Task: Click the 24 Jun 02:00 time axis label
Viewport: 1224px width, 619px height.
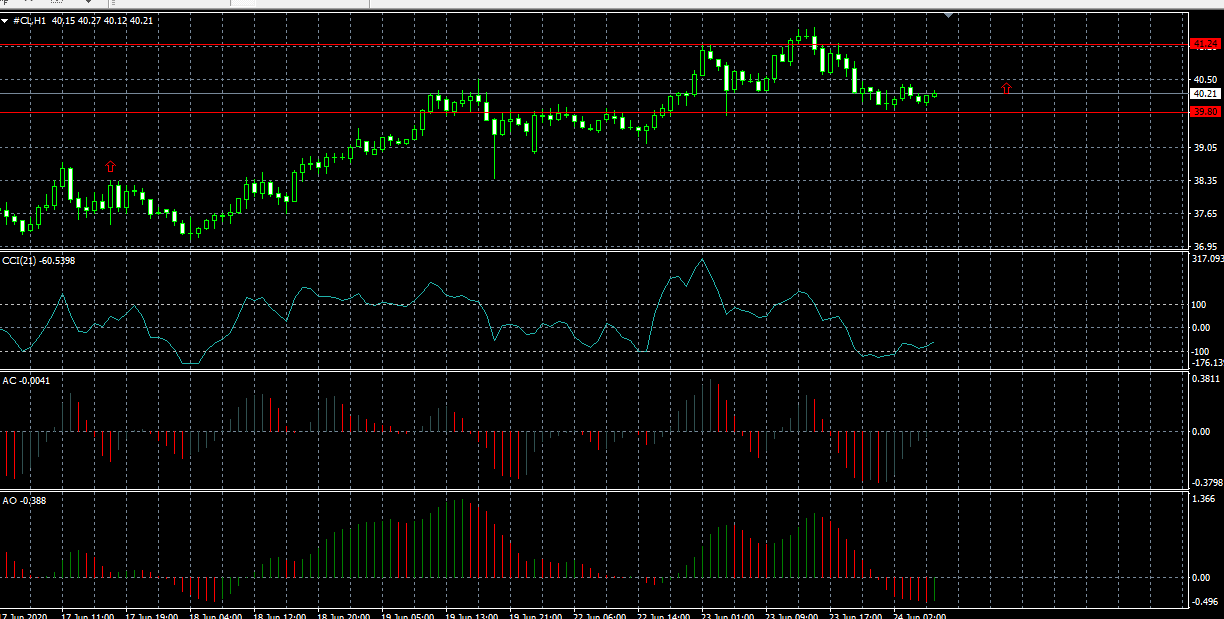Action: (918, 616)
